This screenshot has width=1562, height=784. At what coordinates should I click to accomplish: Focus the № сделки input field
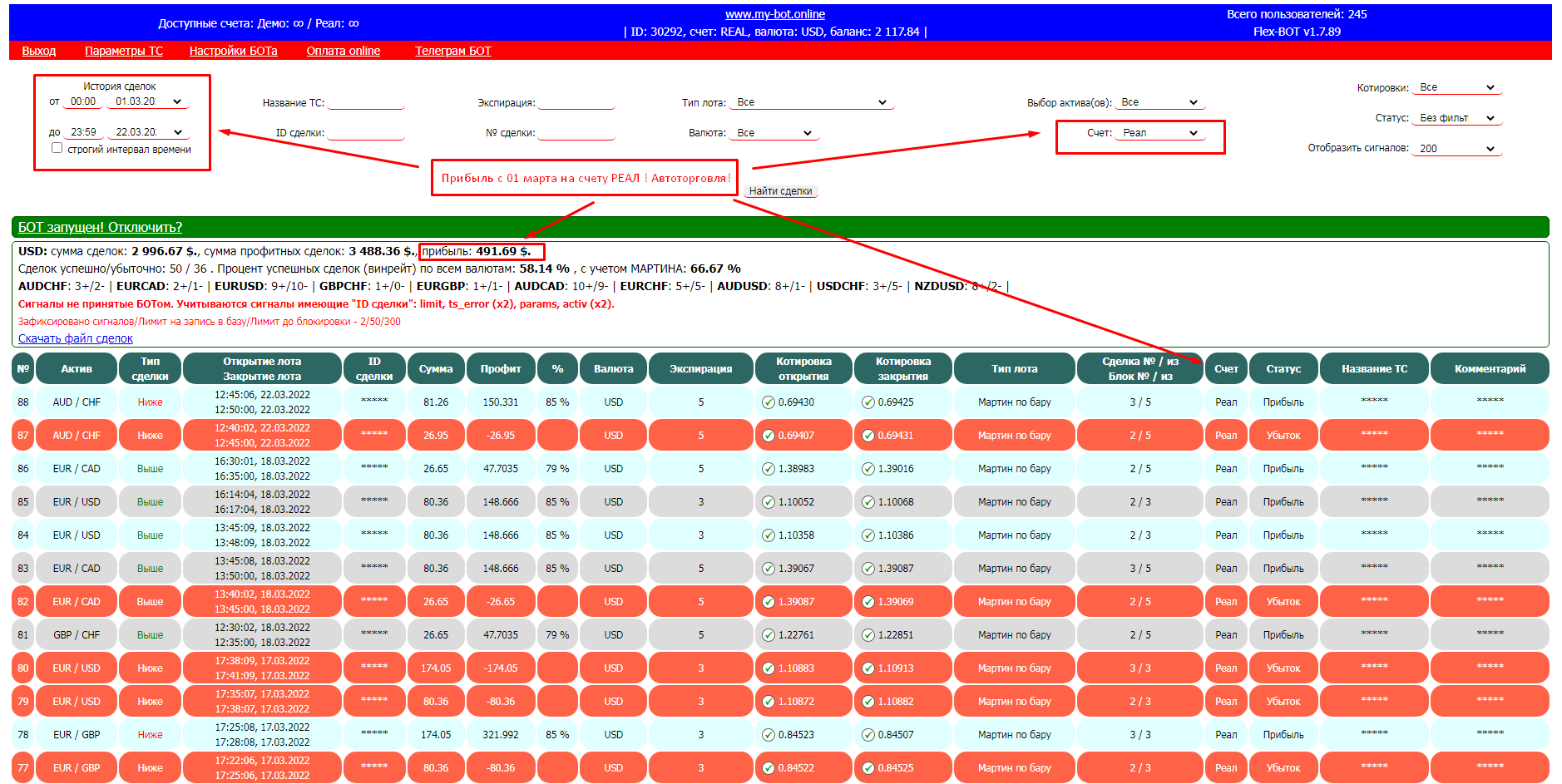coord(576,133)
